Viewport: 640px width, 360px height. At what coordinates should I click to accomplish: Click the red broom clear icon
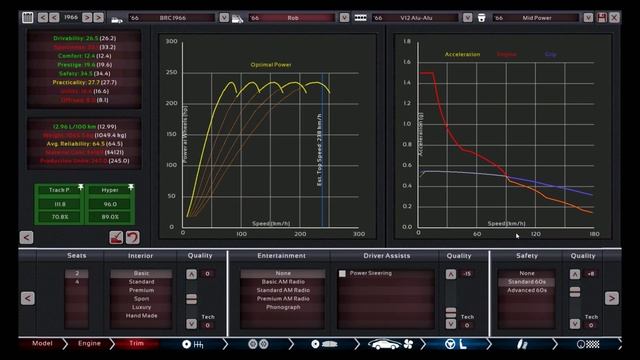point(116,238)
